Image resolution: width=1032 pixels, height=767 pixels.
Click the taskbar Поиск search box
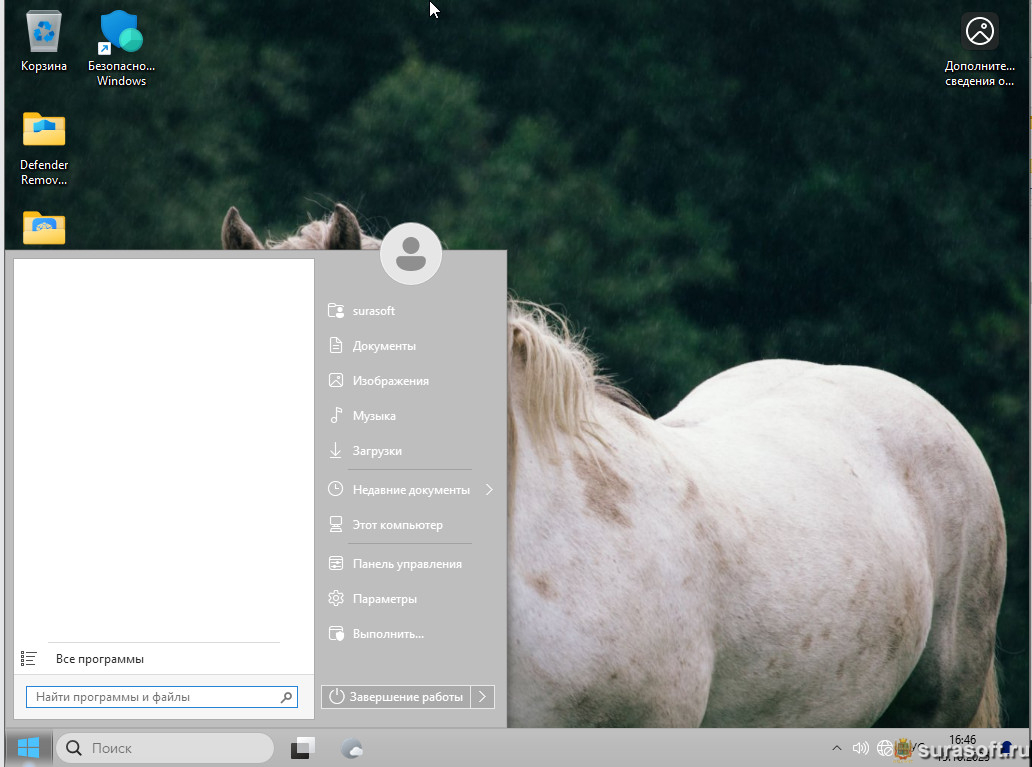(165, 748)
